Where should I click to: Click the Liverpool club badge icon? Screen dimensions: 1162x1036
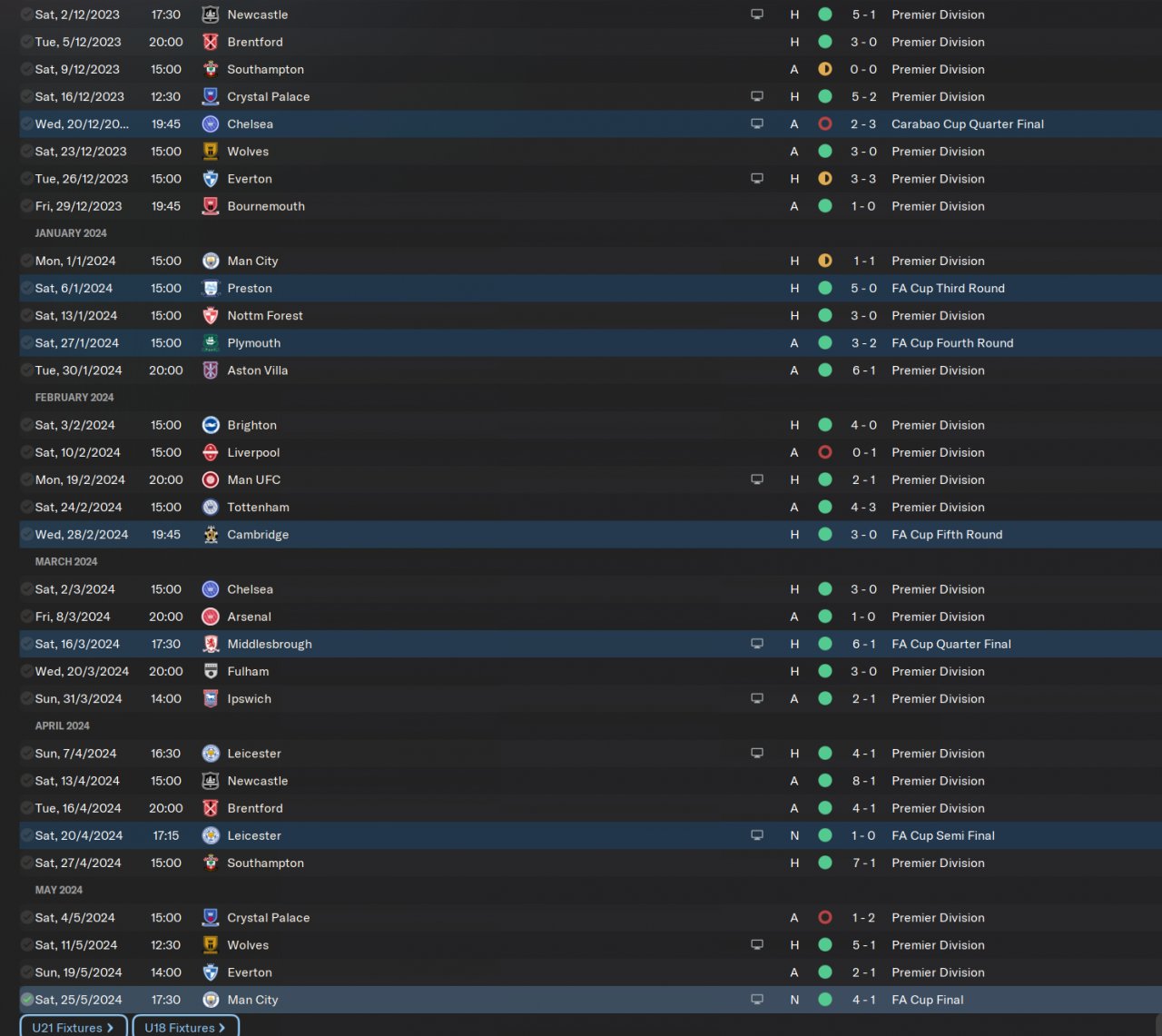coord(211,452)
